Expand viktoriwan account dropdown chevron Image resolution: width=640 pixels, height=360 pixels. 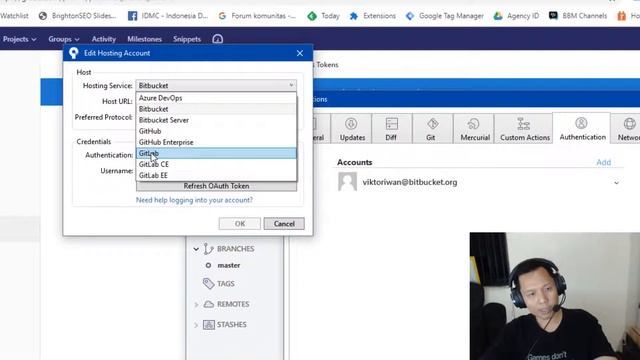(x=616, y=183)
